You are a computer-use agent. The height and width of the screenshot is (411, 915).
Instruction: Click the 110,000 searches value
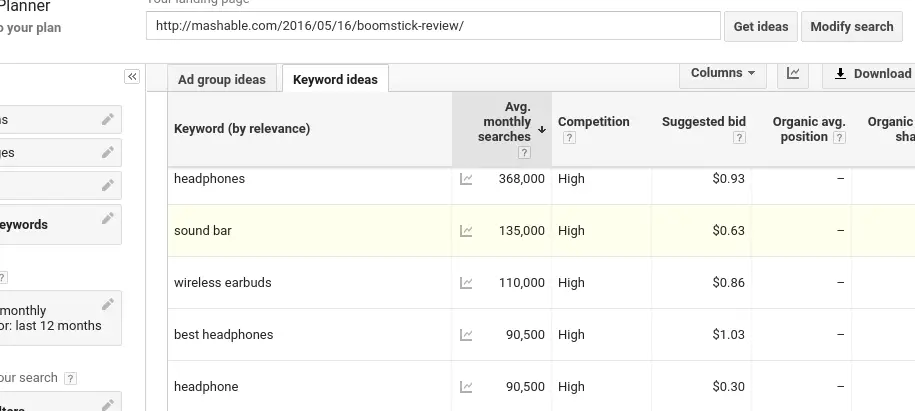[522, 283]
